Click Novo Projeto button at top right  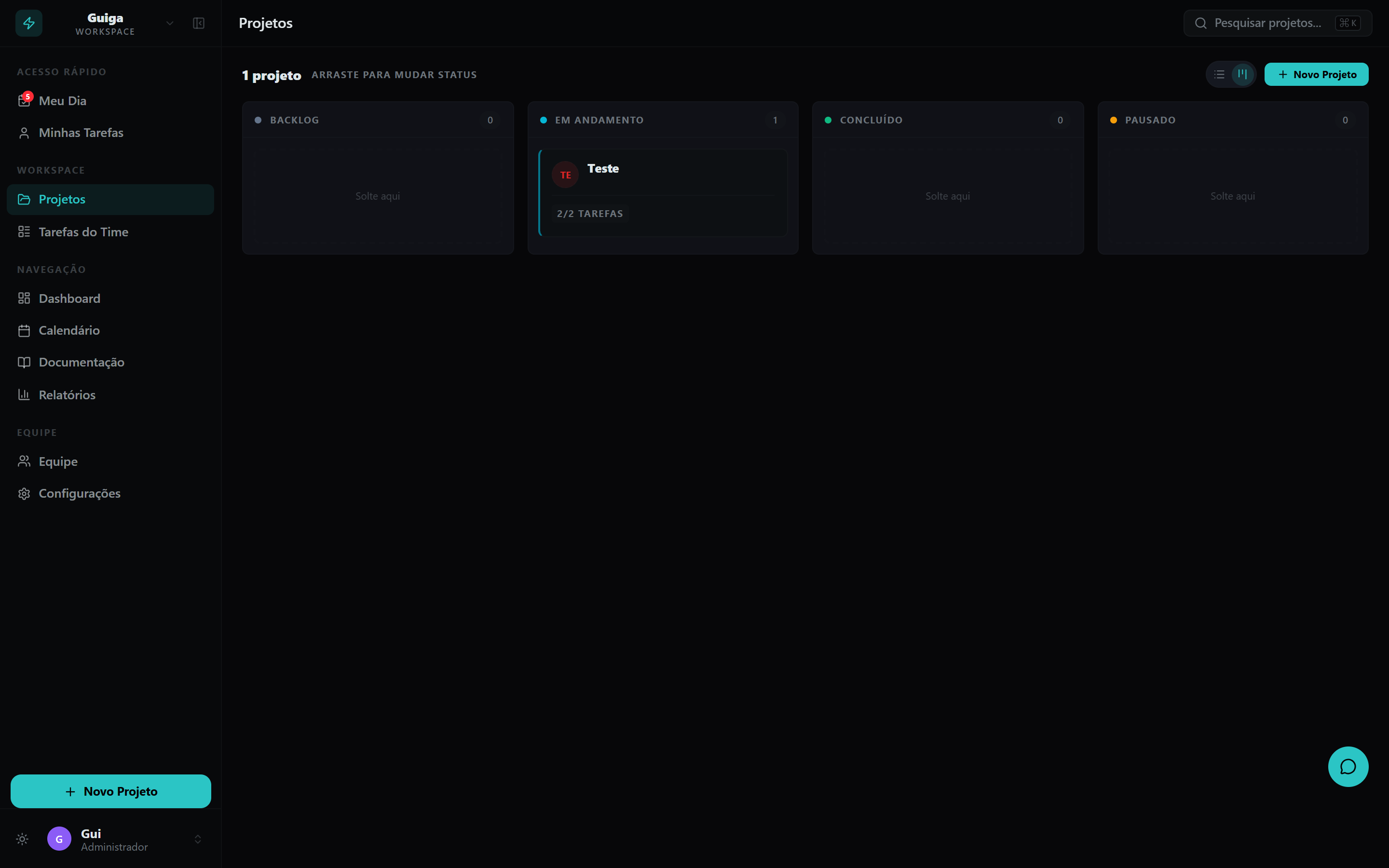[x=1316, y=74]
